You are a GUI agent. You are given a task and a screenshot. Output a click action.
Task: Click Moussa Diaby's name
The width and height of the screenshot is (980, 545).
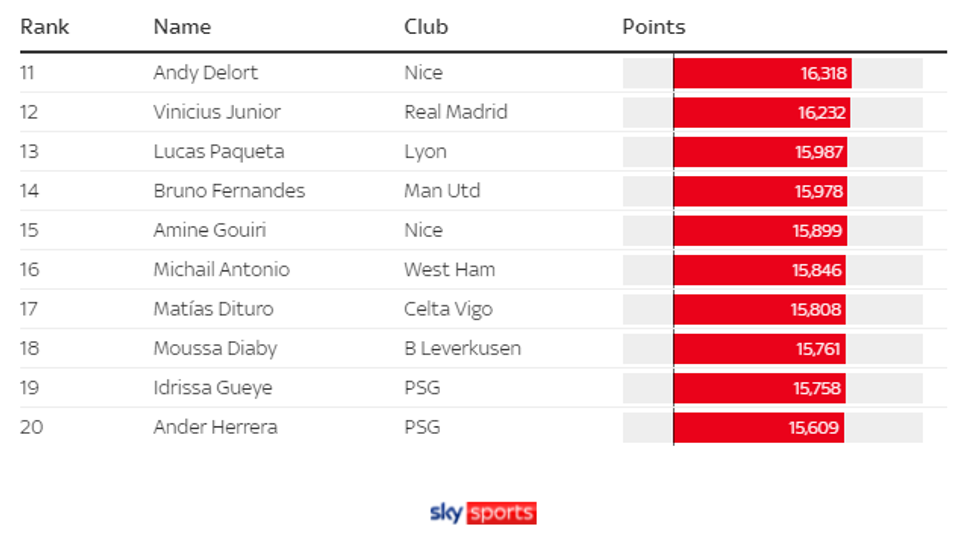pos(215,349)
